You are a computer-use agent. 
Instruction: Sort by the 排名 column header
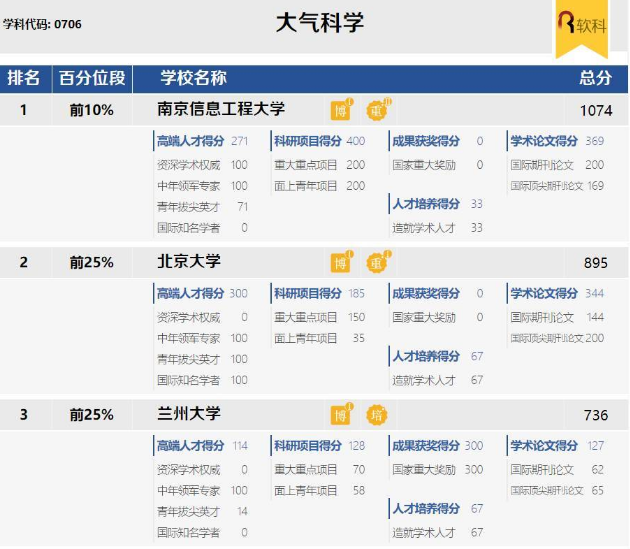(x=24, y=78)
